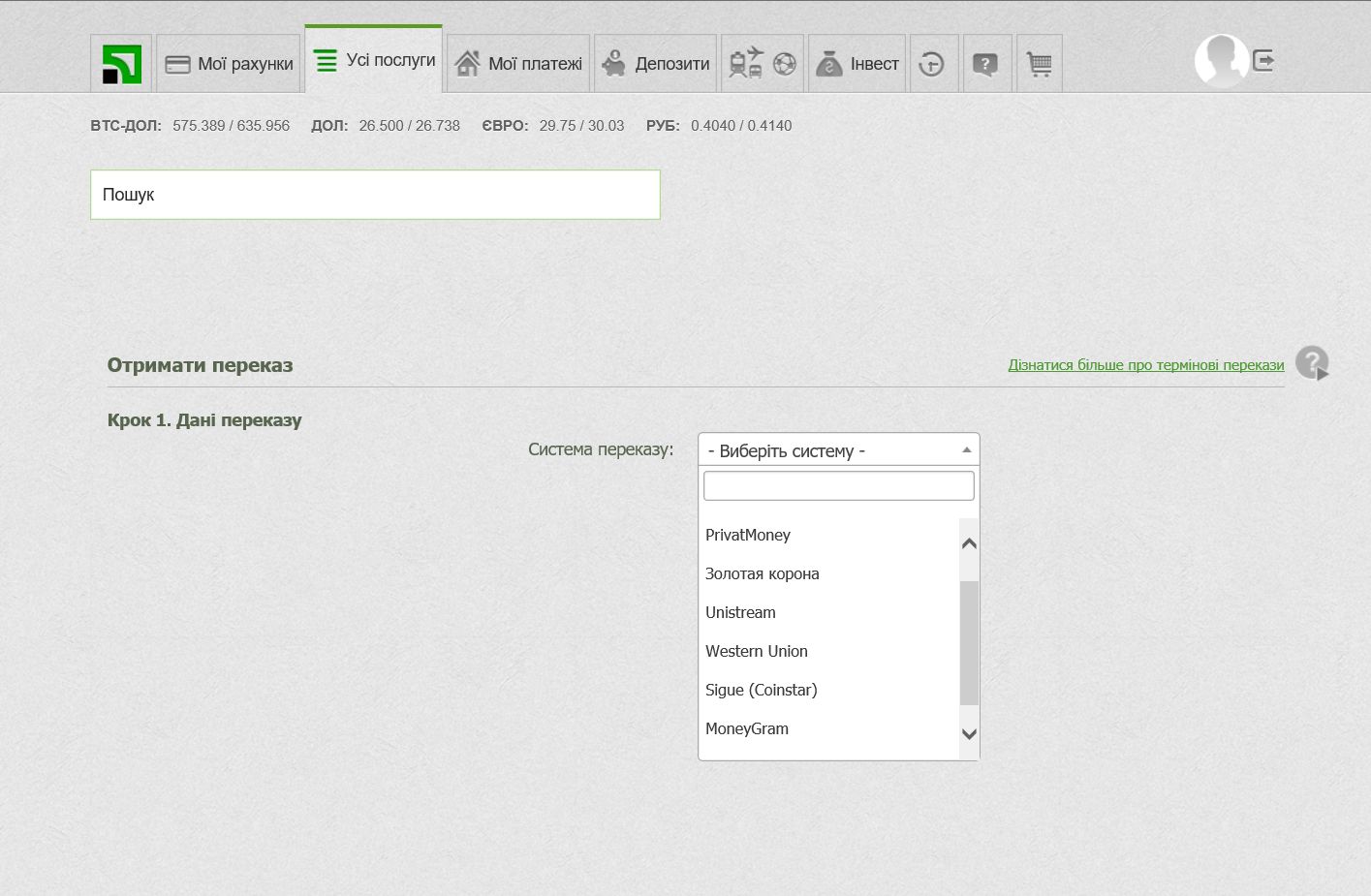Viewport: 1371px width, 896px height.
Task: Open the shopping cart icon
Action: (1039, 64)
